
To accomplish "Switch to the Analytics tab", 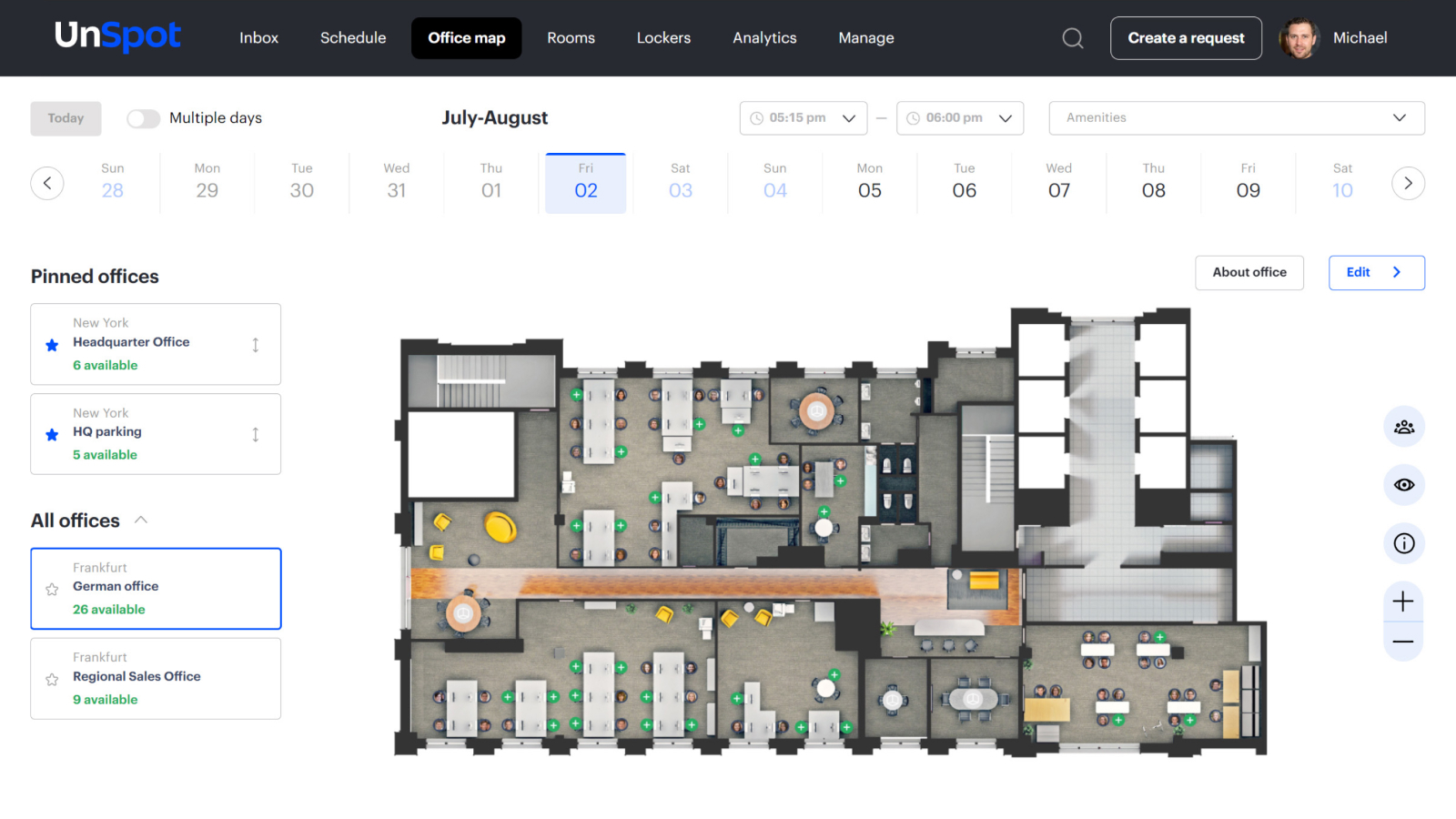I will 764,38.
